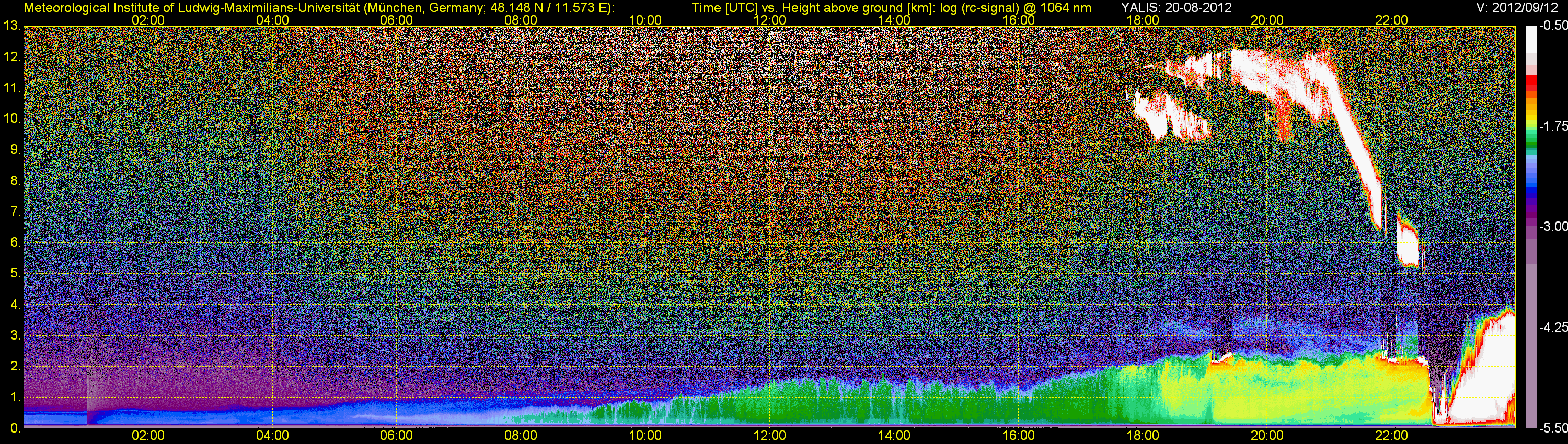Click '10:00' on the upper time axis

tap(645, 20)
